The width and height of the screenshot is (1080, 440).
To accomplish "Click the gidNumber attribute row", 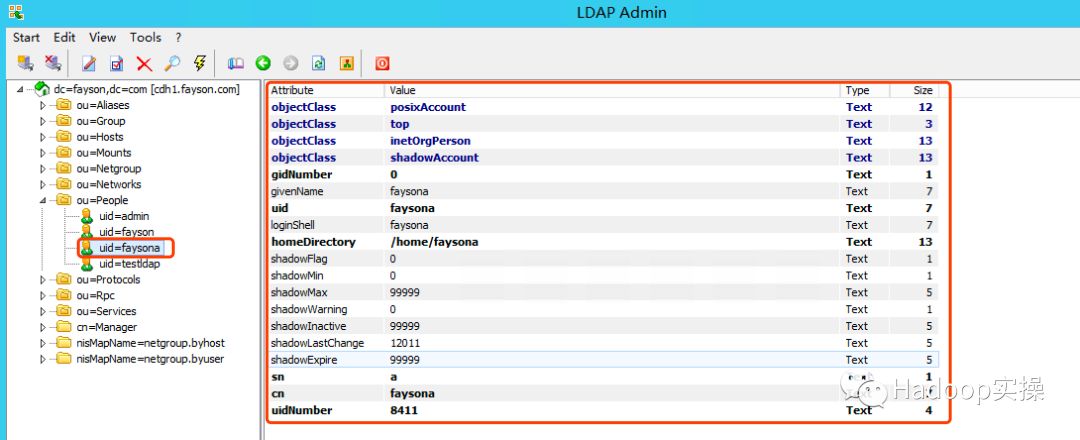I will (x=603, y=175).
